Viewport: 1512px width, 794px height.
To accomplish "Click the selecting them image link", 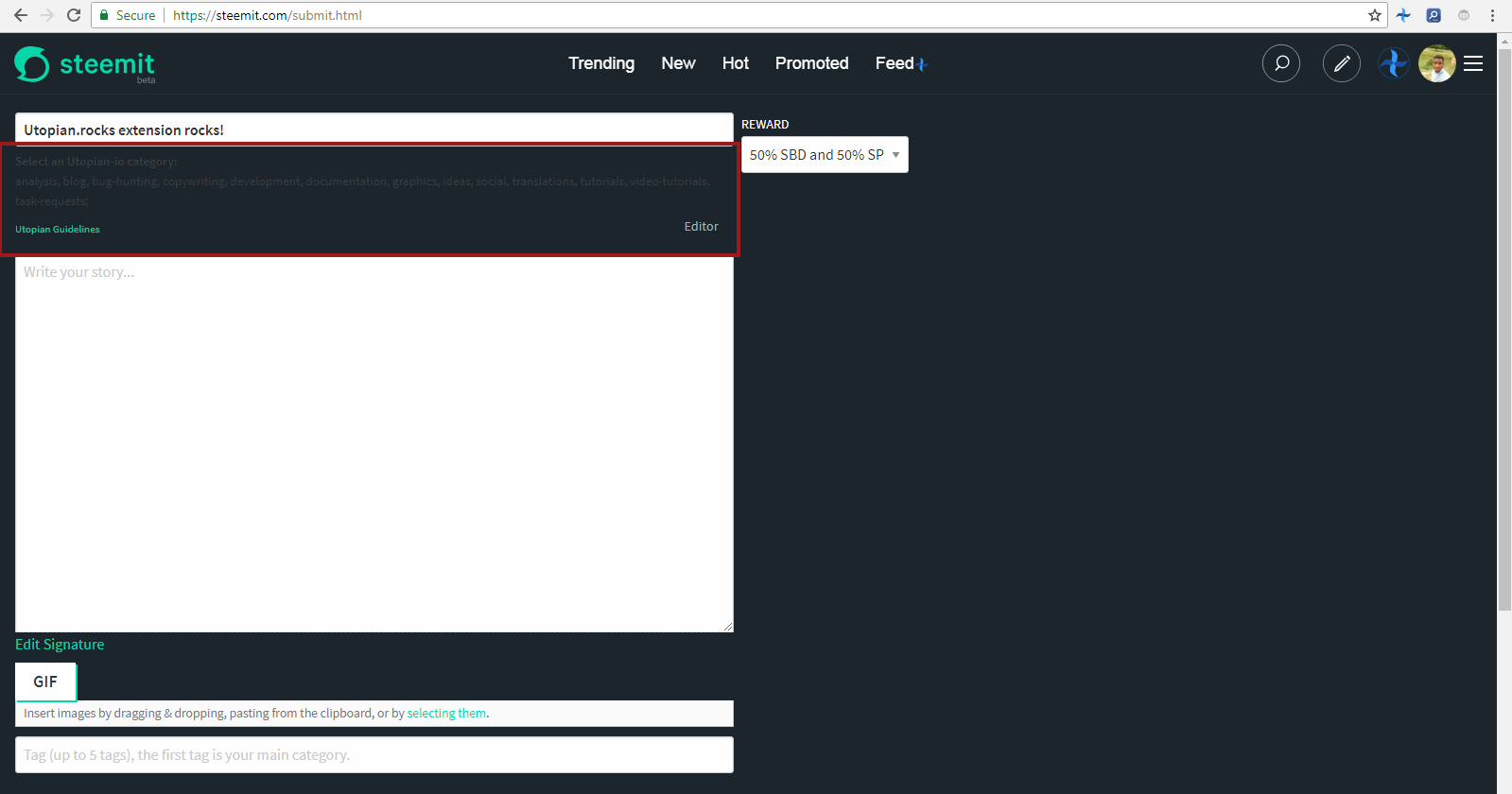I will tap(446, 714).
